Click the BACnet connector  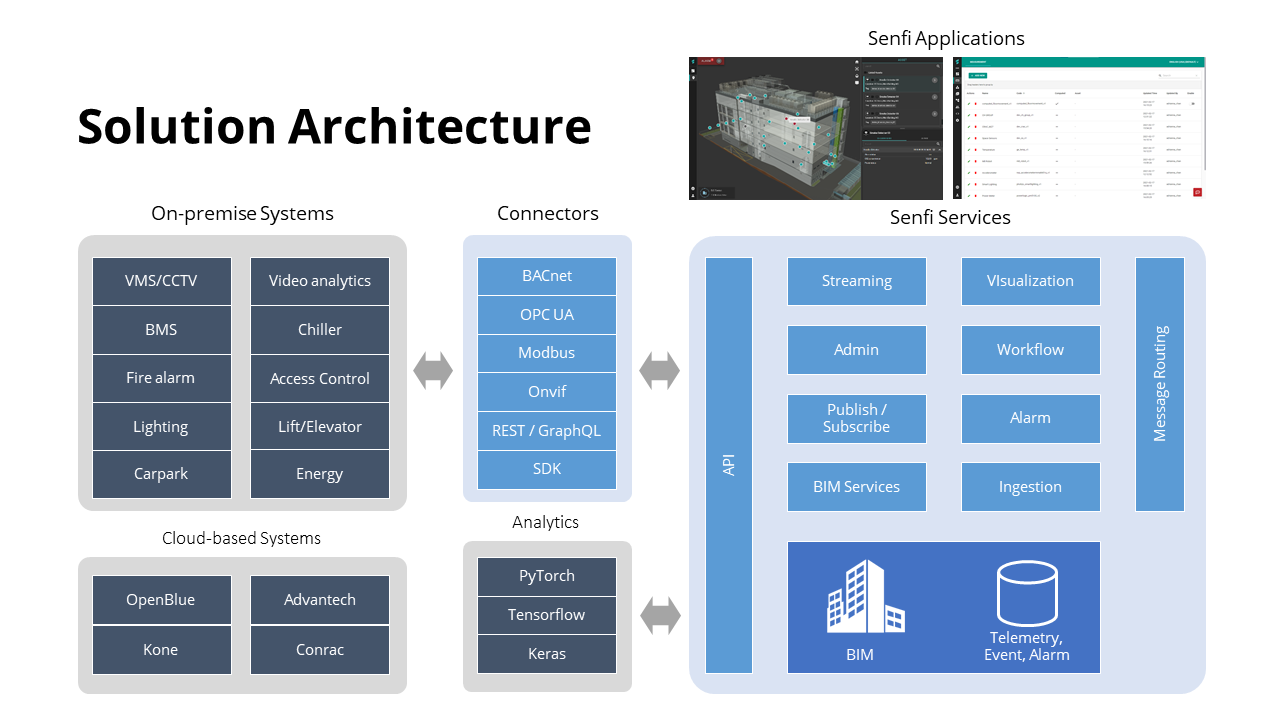click(546, 276)
